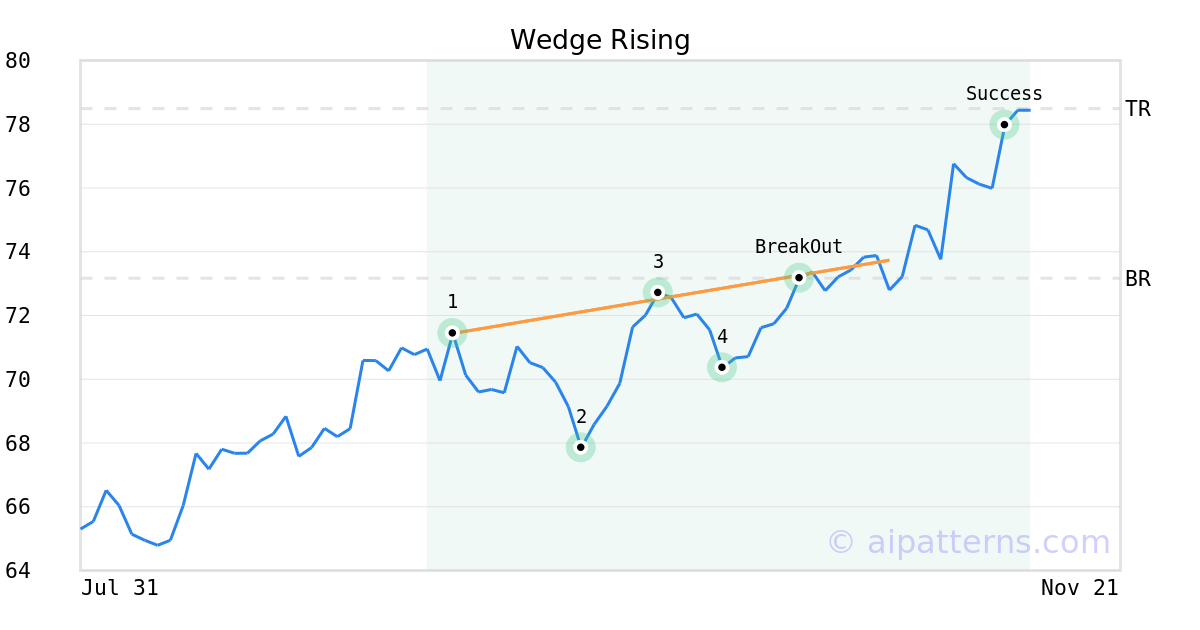Click the TR target level label
1200x630 pixels.
(x=1138, y=109)
